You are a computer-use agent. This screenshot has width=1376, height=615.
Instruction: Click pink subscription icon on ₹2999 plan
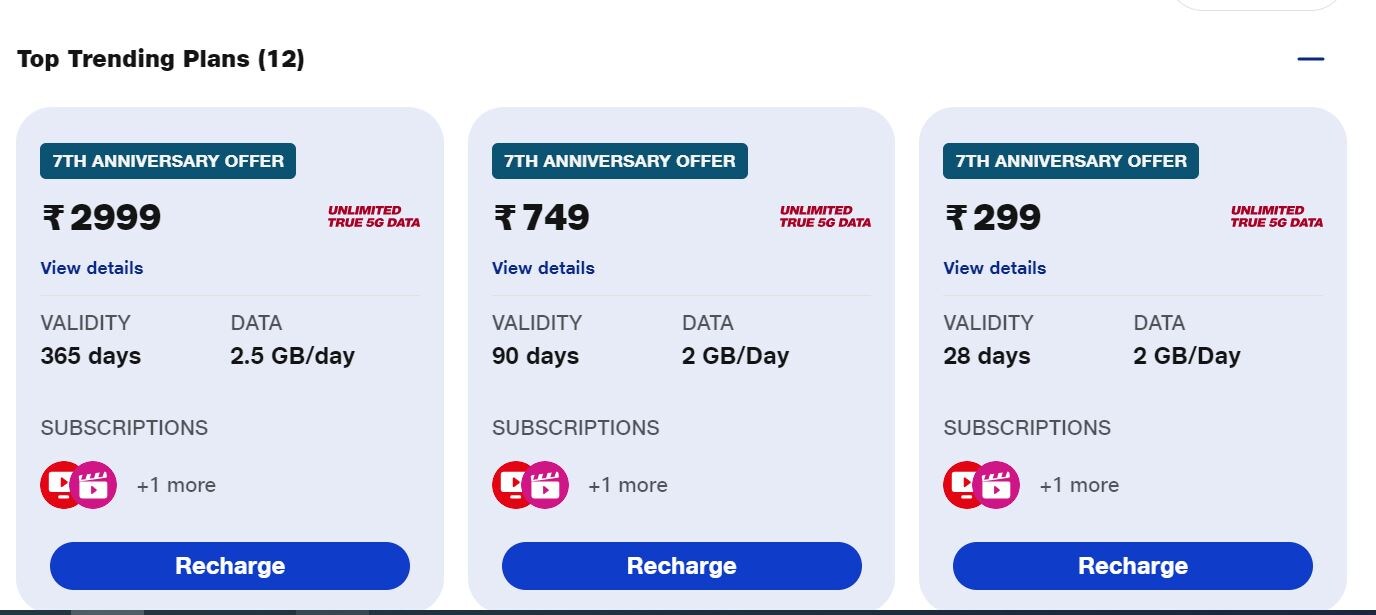point(96,486)
